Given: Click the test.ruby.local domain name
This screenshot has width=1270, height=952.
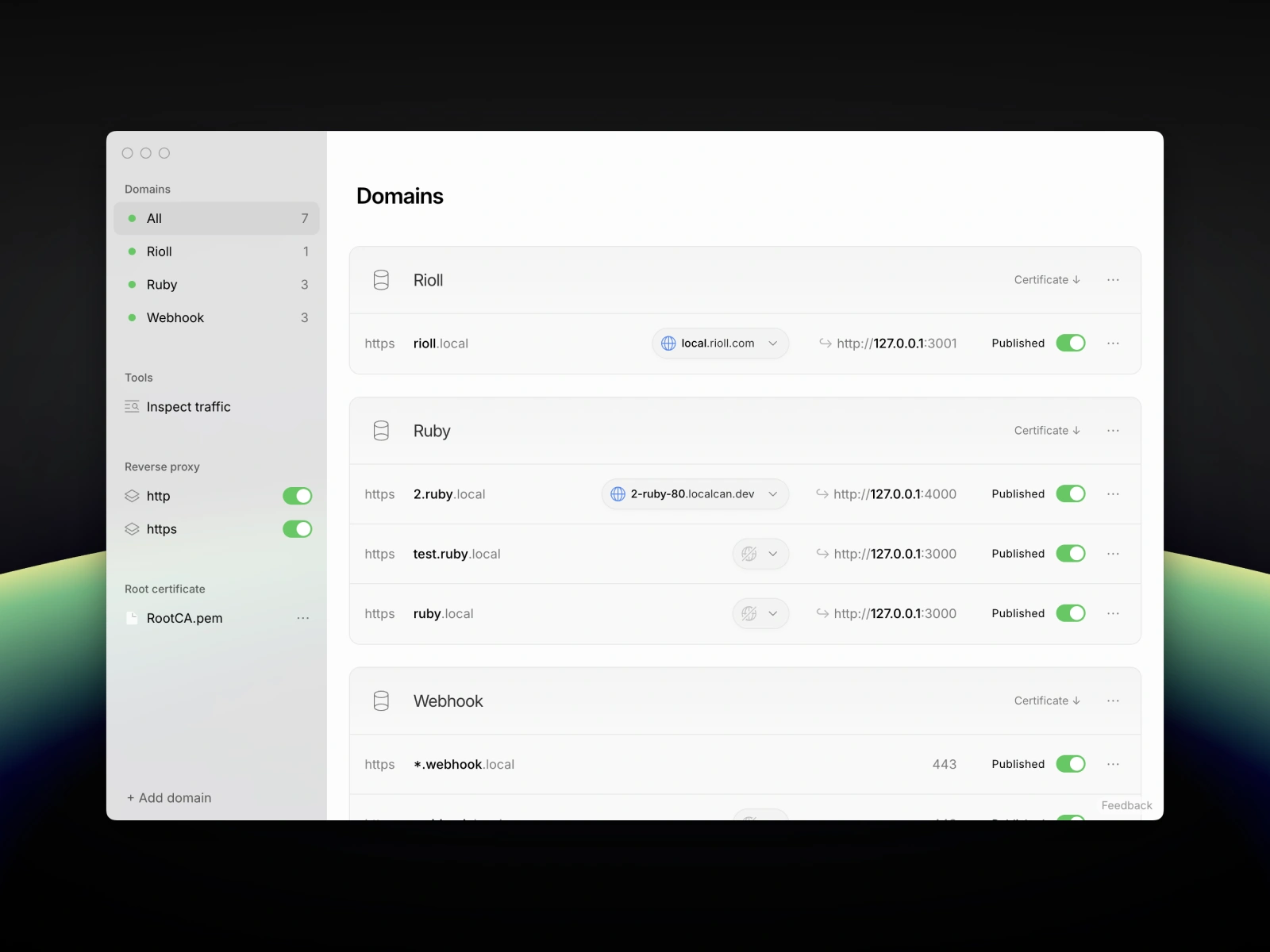Looking at the screenshot, I should 456,554.
